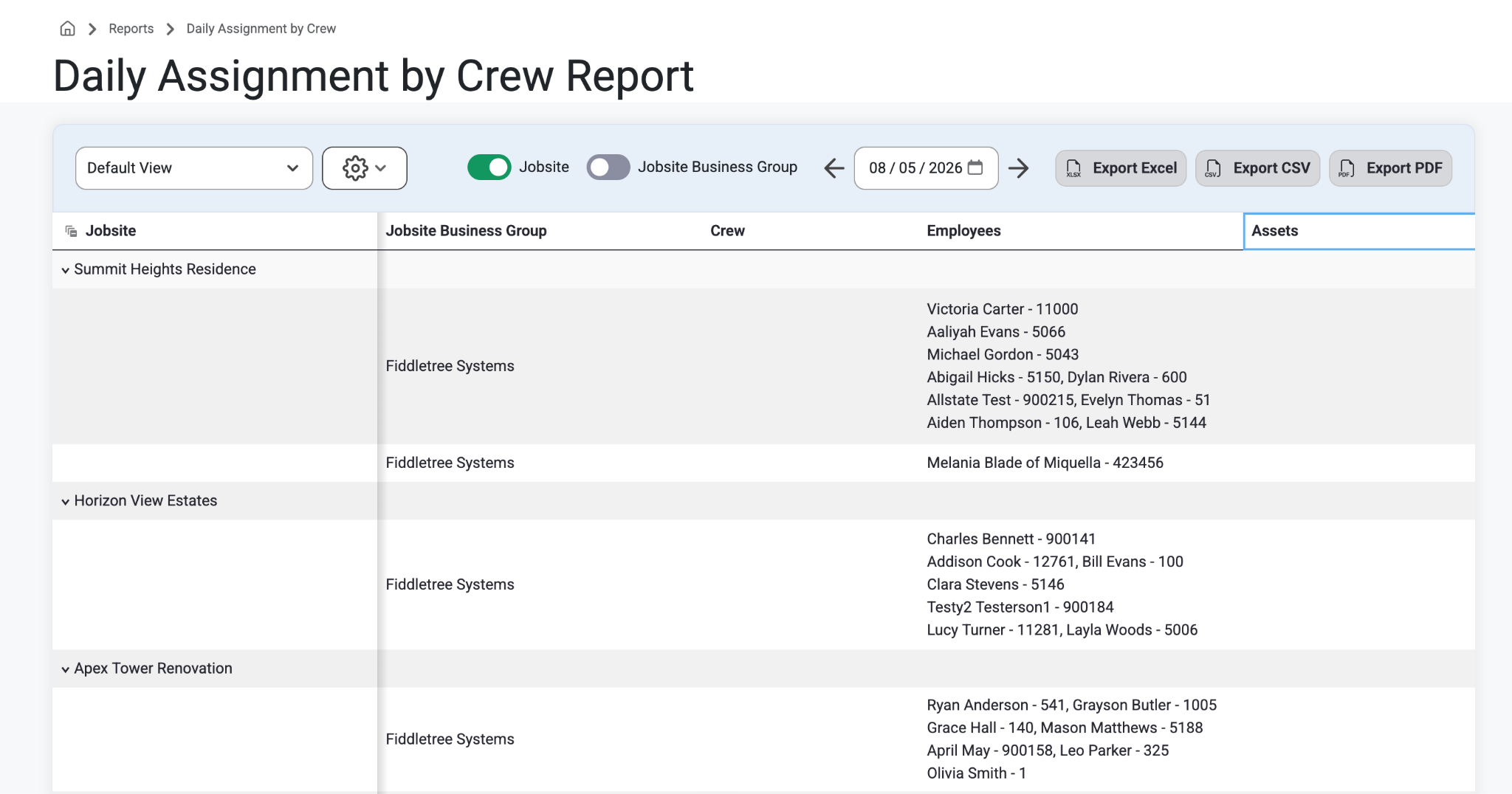Select the Apex Tower Renovation row label

153,669
